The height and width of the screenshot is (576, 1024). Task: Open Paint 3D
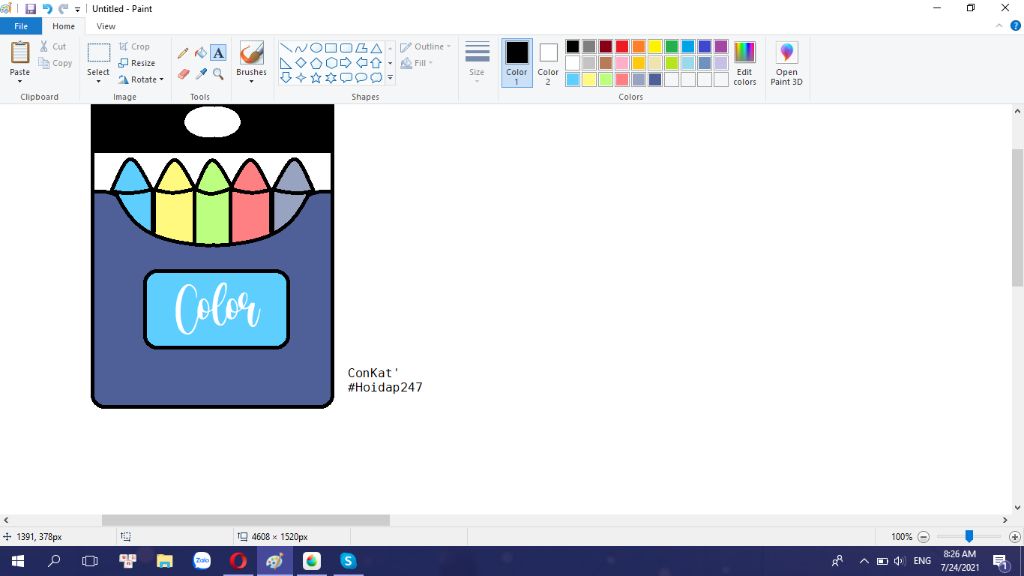click(x=786, y=63)
